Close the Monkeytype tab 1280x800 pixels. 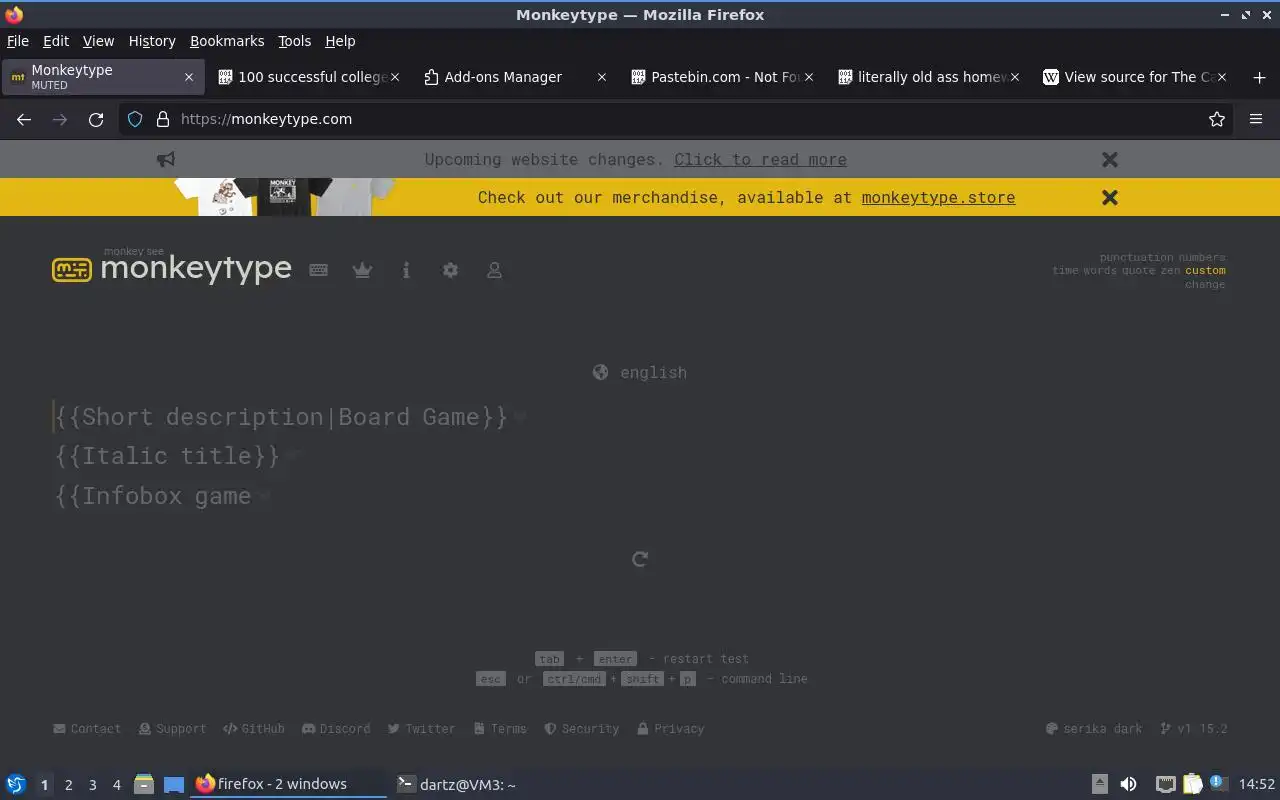tap(189, 77)
